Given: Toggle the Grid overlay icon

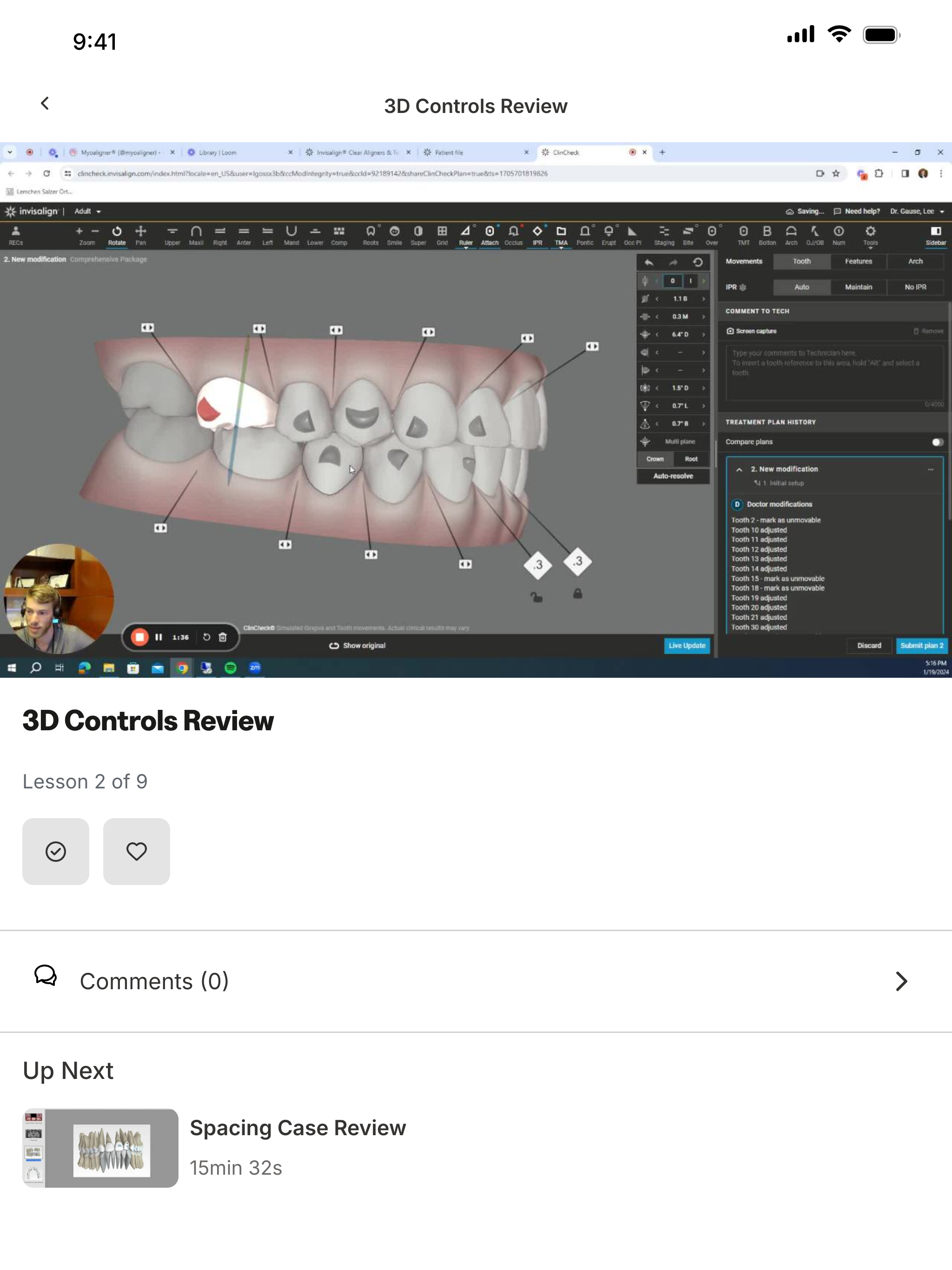Looking at the screenshot, I should tap(442, 235).
